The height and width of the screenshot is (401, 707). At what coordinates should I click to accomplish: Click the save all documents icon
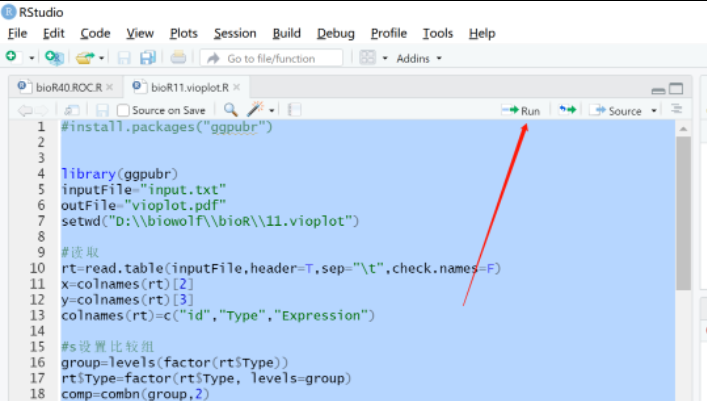148,58
